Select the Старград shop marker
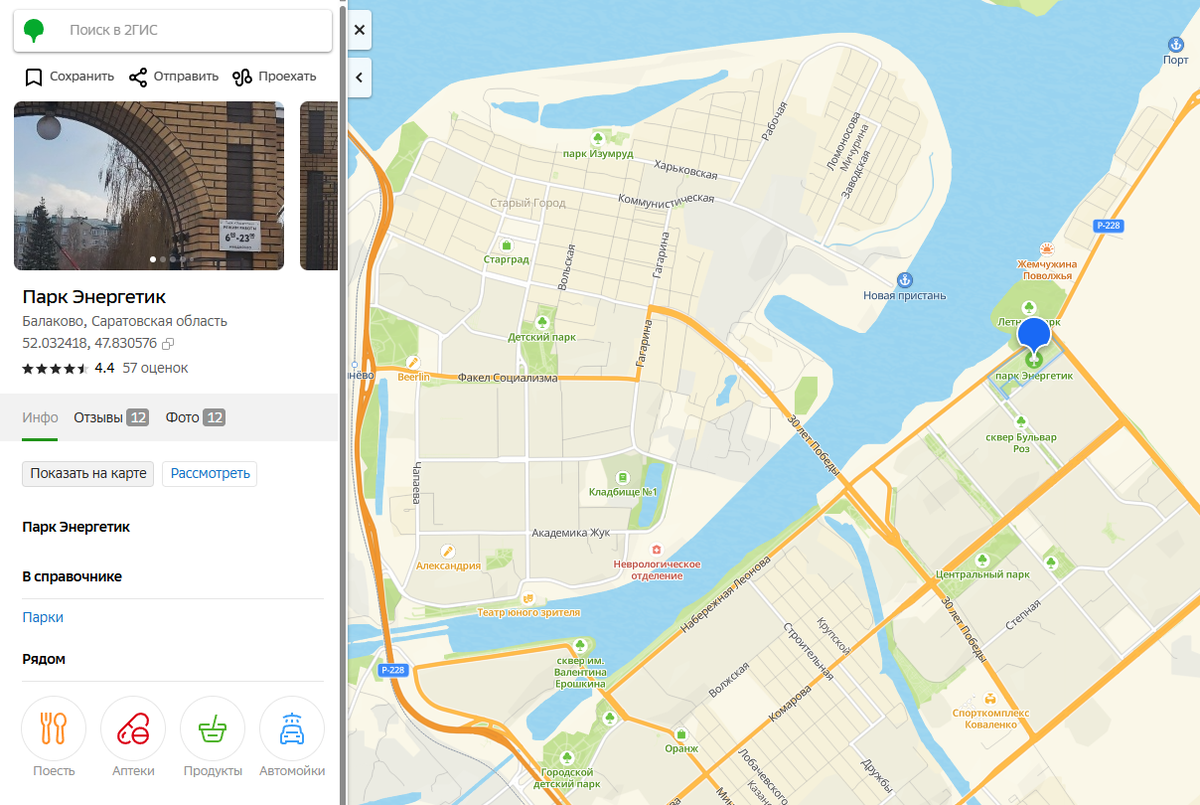This screenshot has height=805, width=1200. (507, 245)
